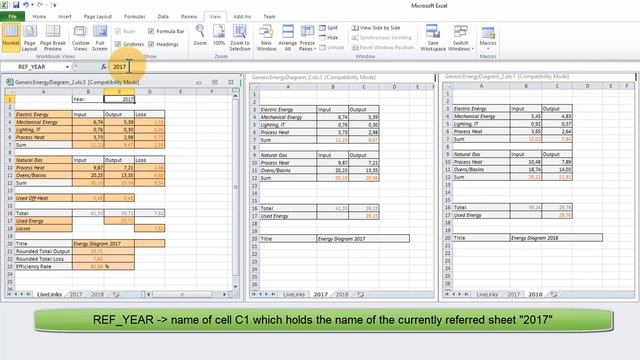Click Zoom to Selection
This screenshot has width=640, height=360.
click(x=240, y=37)
